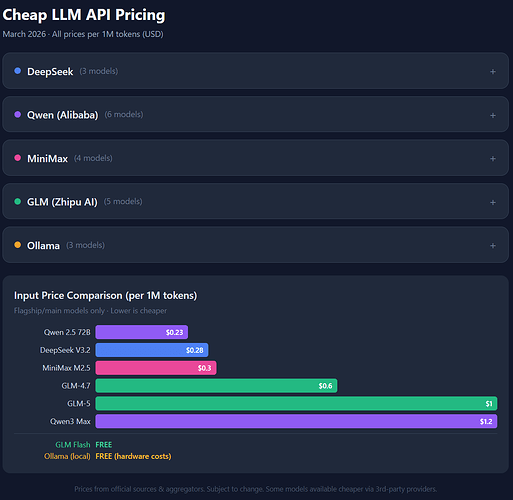The image size is (513, 500).
Task: Select the GLM-4.7 $0.6 bar
Action: [216, 386]
